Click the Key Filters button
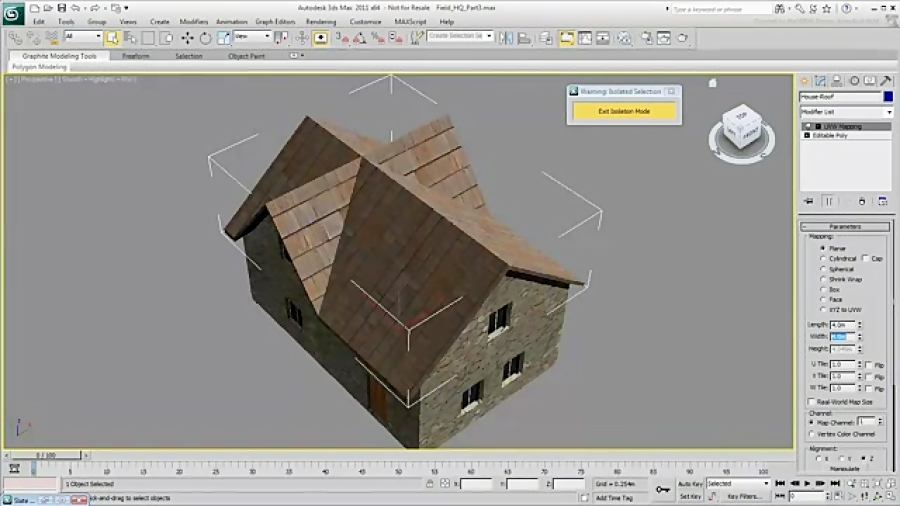This screenshot has width=900, height=506. [x=745, y=496]
